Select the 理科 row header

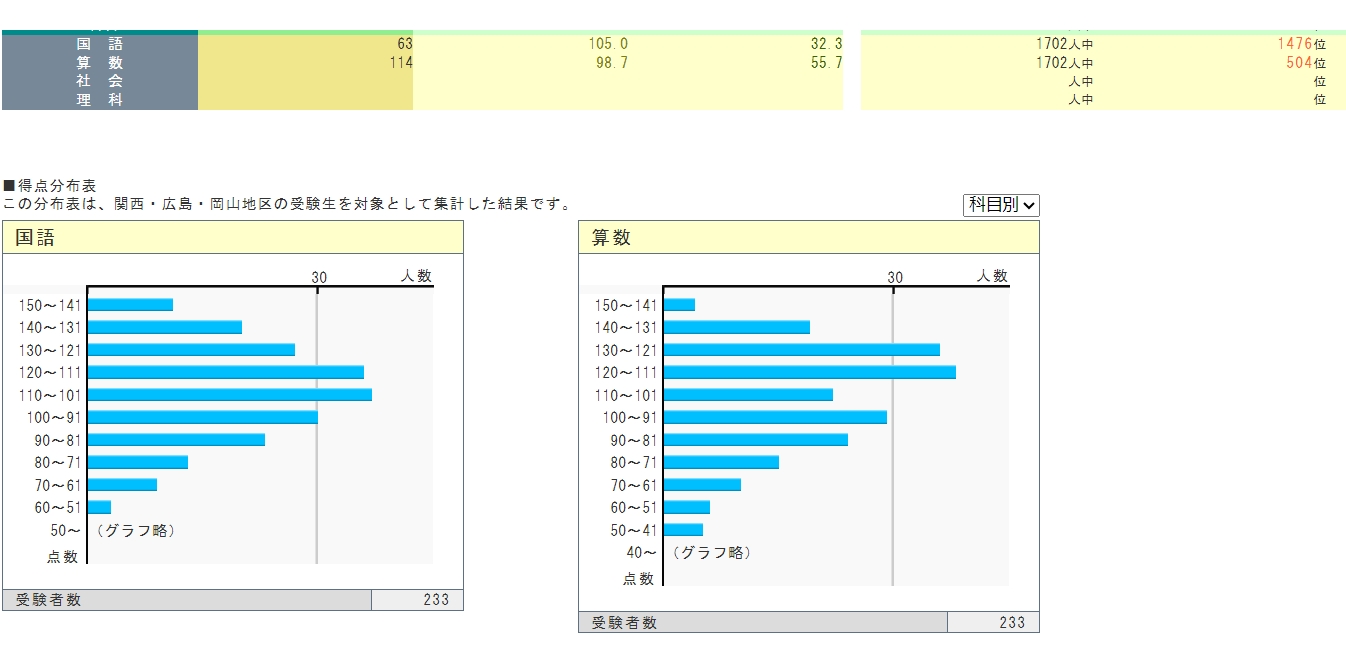pos(100,100)
